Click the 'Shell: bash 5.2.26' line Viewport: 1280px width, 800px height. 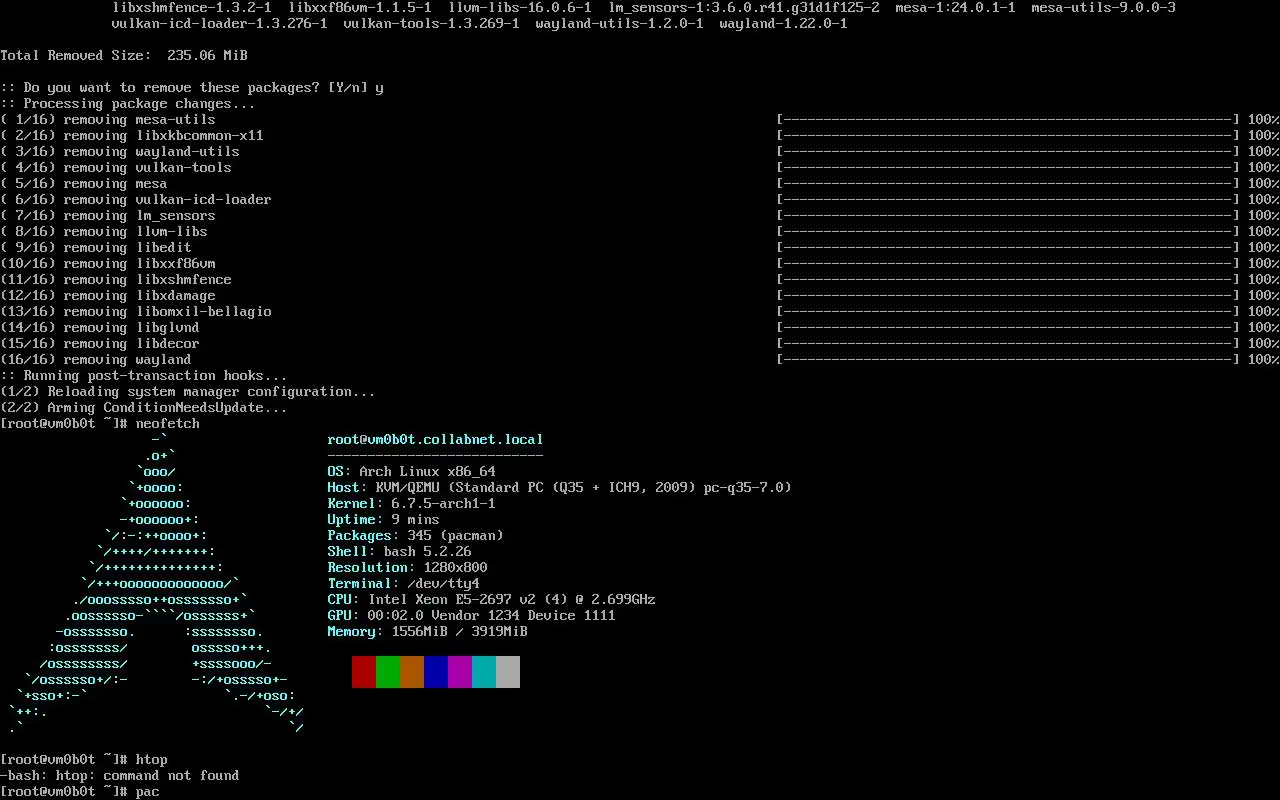pyautogui.click(x=399, y=552)
